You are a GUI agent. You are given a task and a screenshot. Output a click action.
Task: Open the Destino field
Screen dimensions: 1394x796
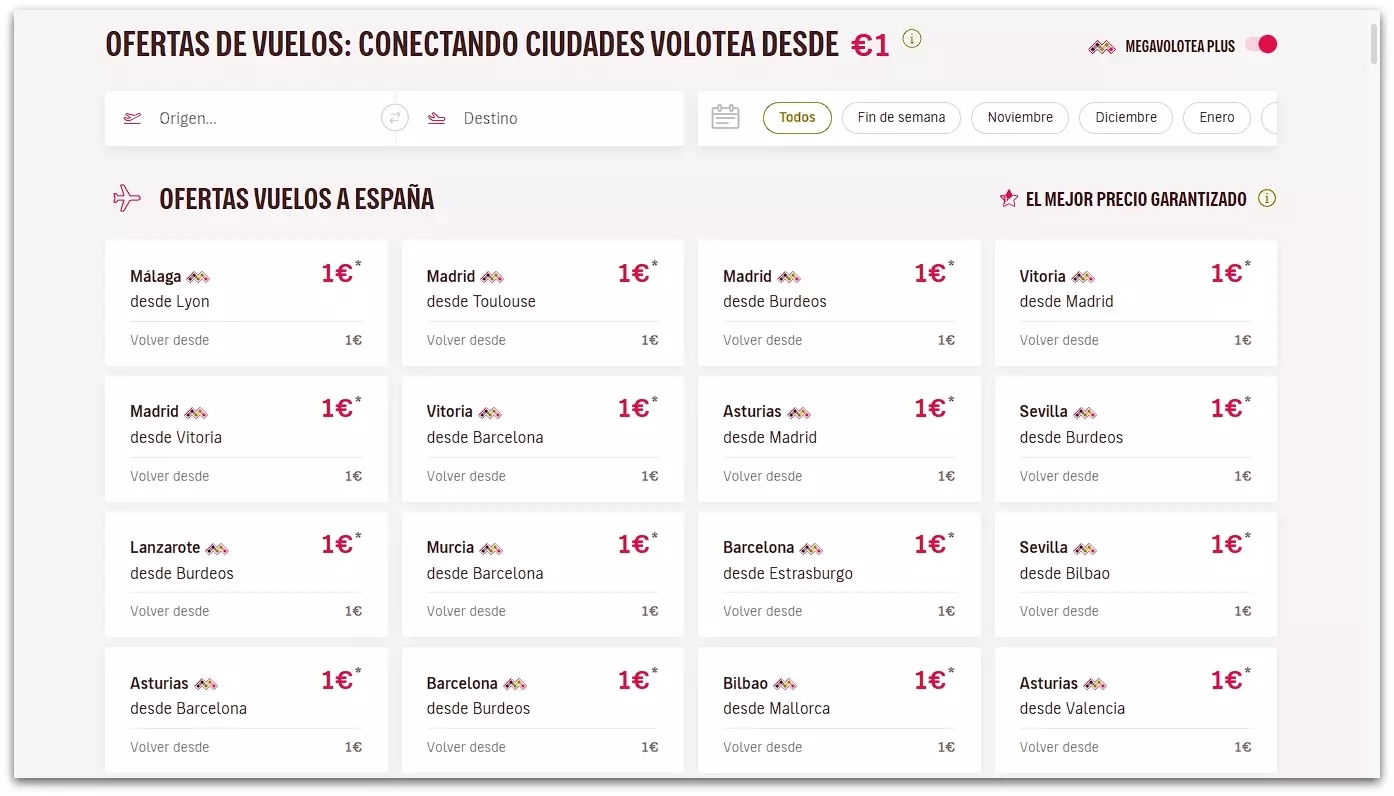click(x=560, y=118)
